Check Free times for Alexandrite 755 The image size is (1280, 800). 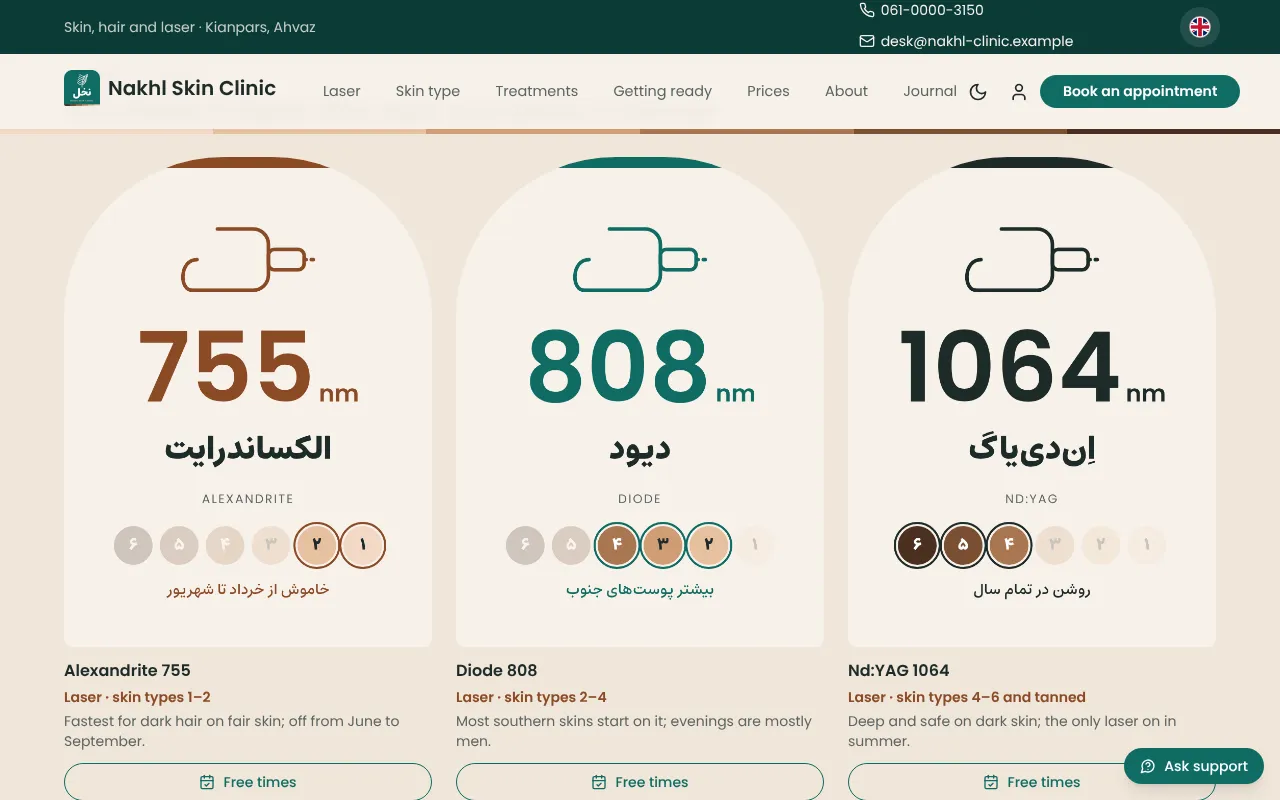248,782
